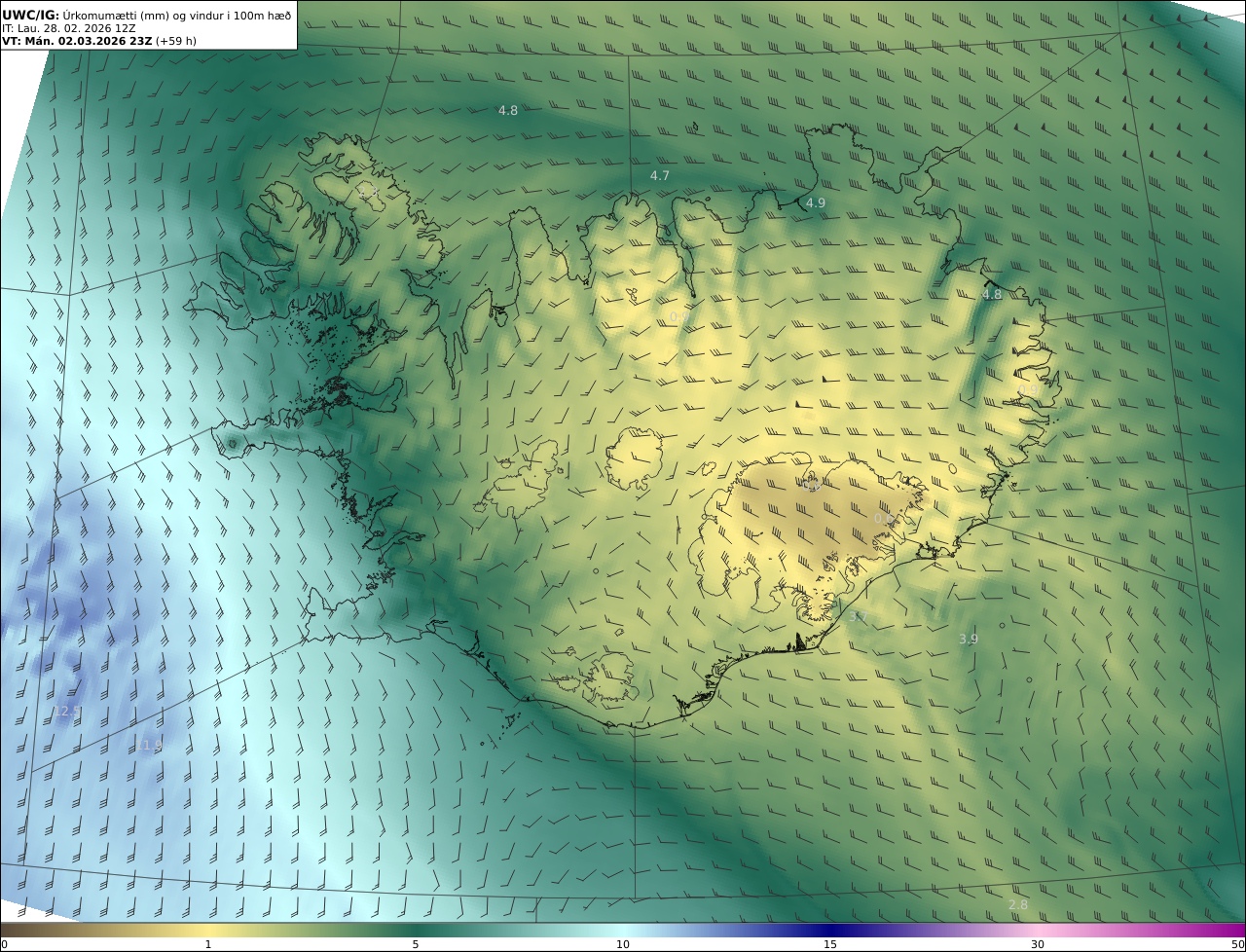Image resolution: width=1246 pixels, height=952 pixels.
Task: Click the '1' tick on the color scale
Action: 208,944
